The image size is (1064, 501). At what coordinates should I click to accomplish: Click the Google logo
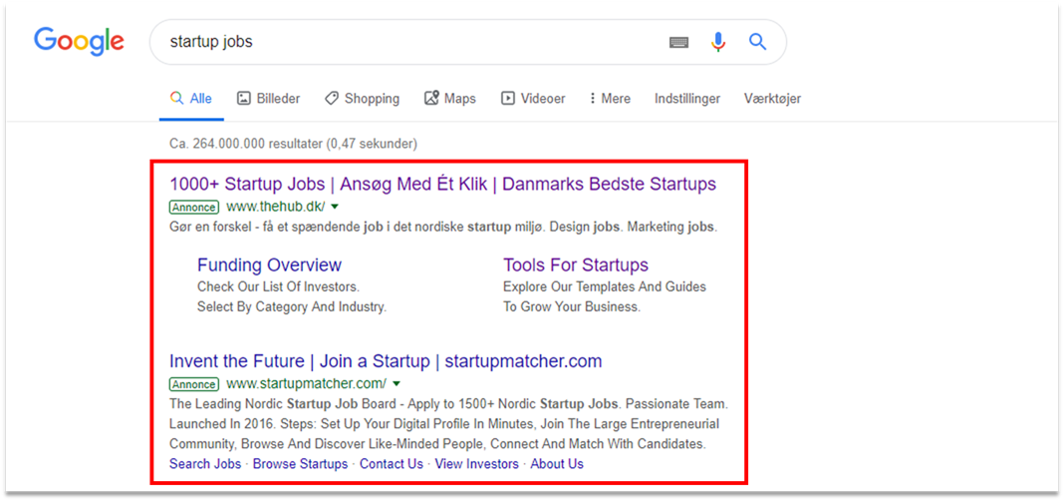79,42
